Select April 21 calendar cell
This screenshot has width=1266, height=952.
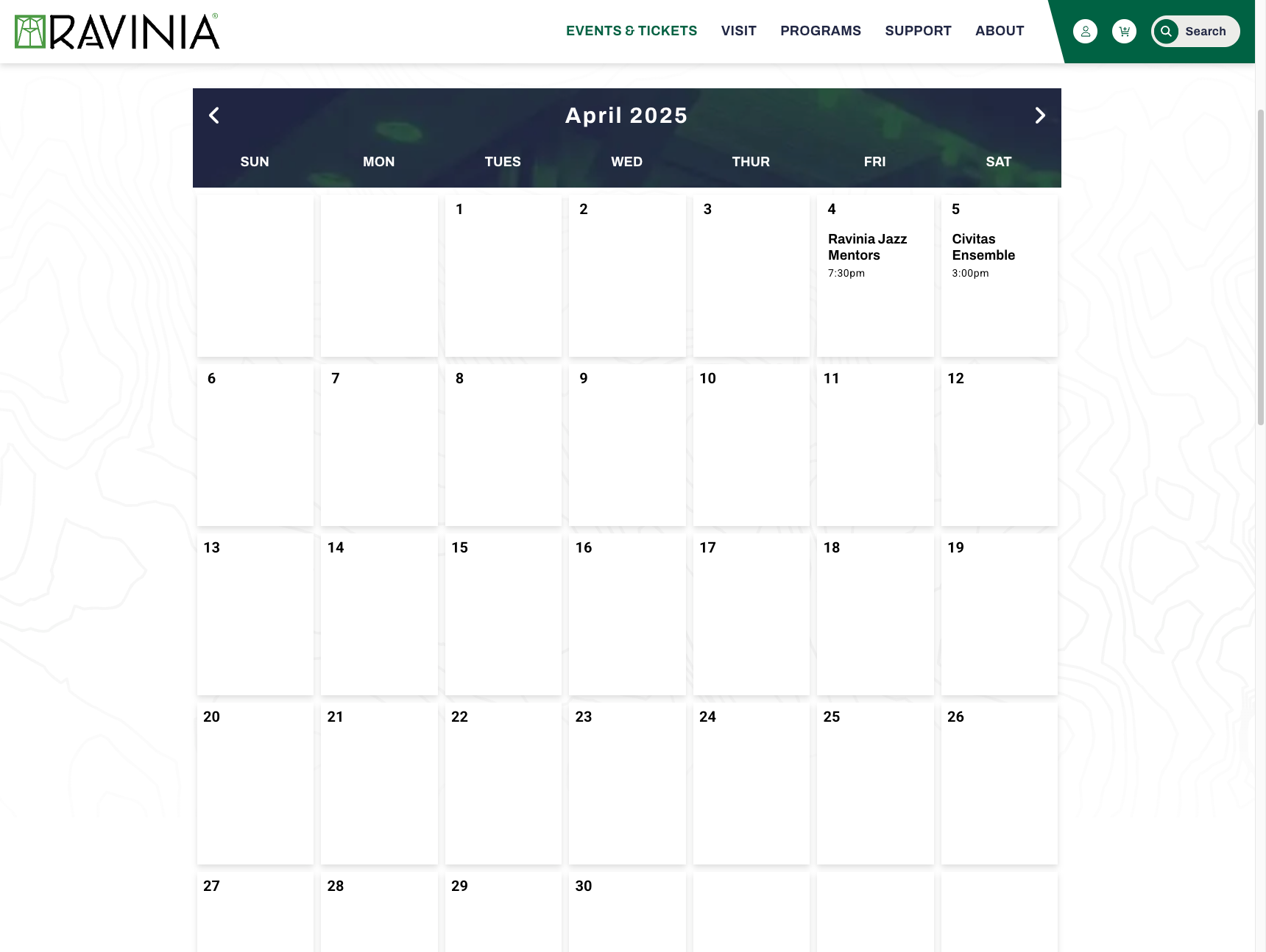point(379,784)
